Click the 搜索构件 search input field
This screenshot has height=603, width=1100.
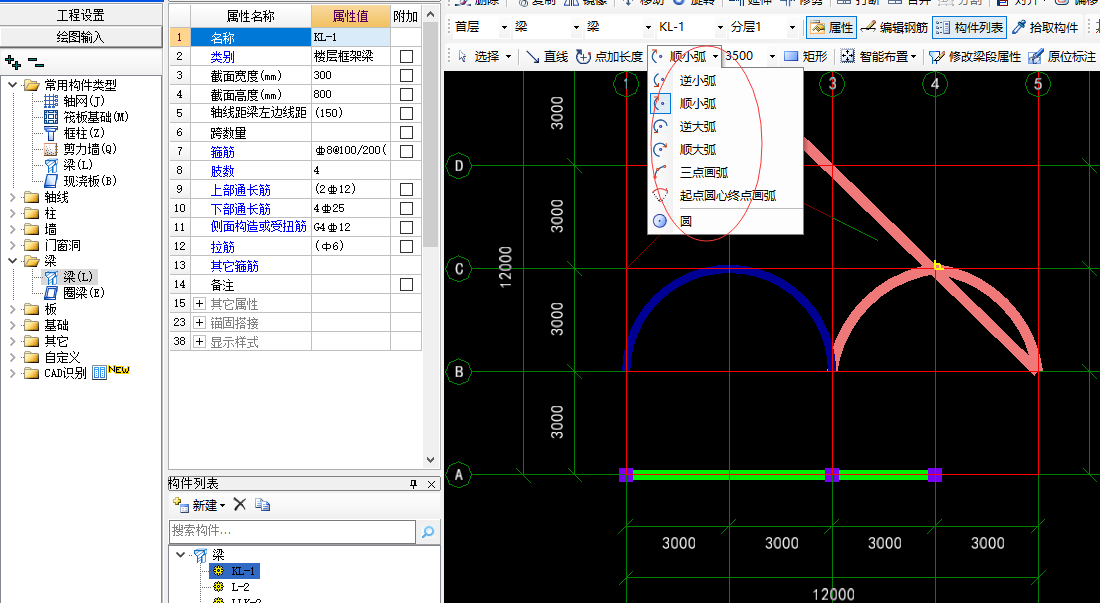(293, 531)
